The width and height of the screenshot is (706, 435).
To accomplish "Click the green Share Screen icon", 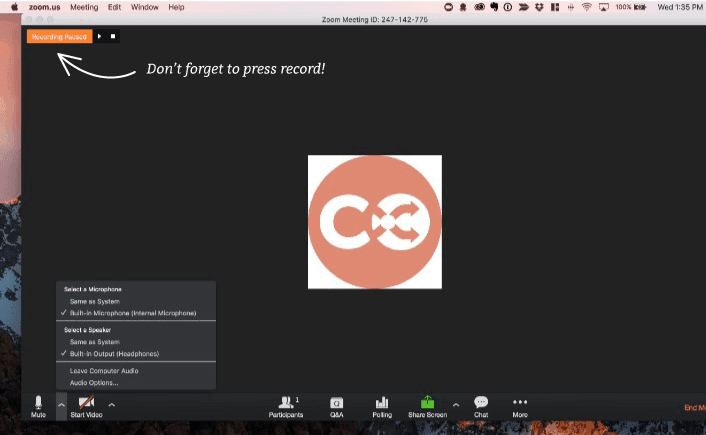I will (x=427, y=402).
